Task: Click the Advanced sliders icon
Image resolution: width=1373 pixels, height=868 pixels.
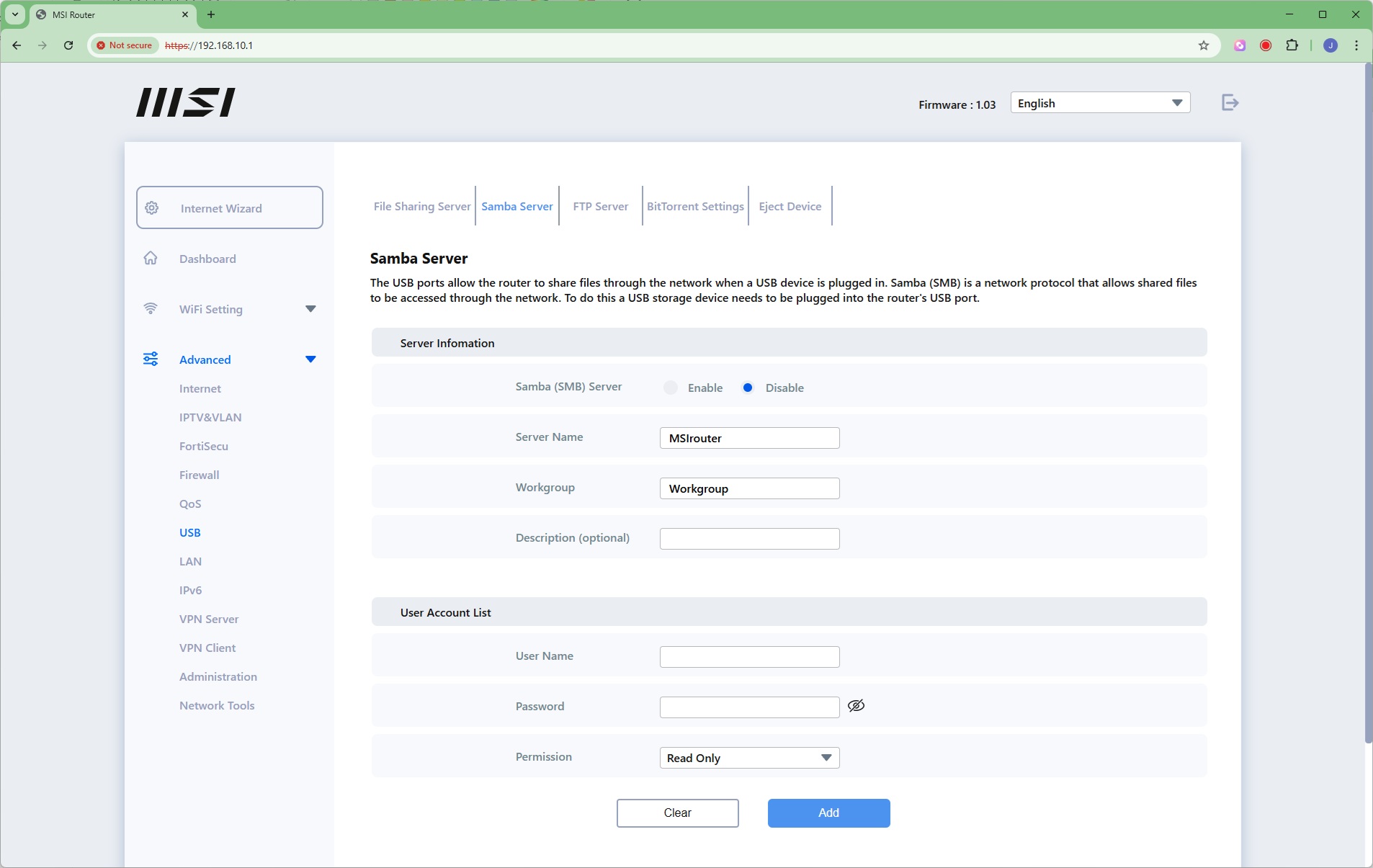Action: 151,359
